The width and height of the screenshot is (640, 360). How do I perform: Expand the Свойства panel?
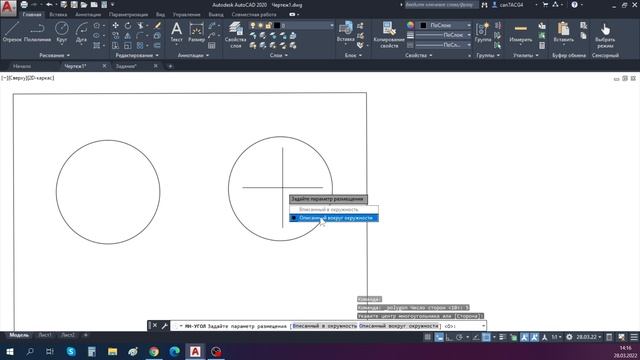click(418, 55)
